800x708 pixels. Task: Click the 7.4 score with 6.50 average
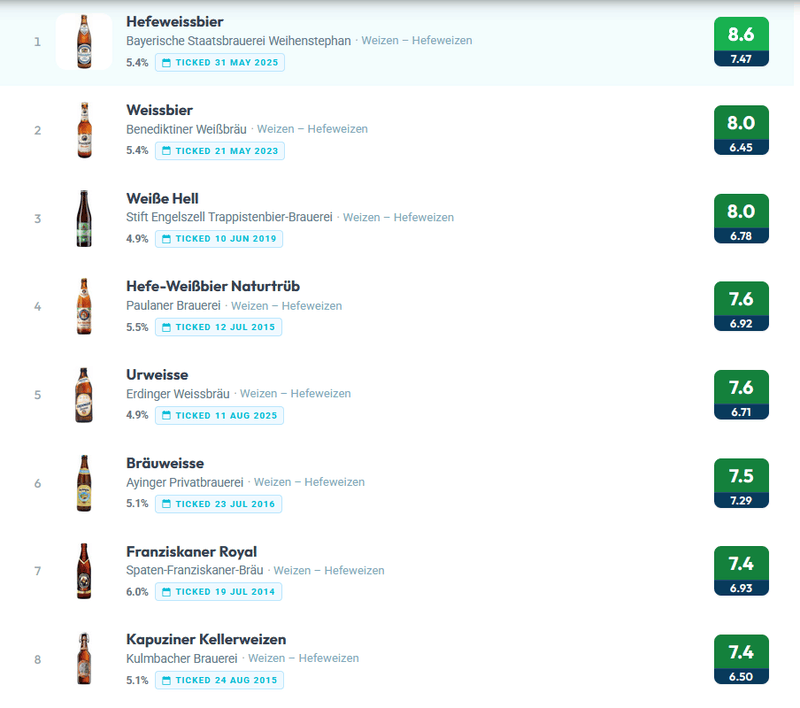tap(741, 659)
